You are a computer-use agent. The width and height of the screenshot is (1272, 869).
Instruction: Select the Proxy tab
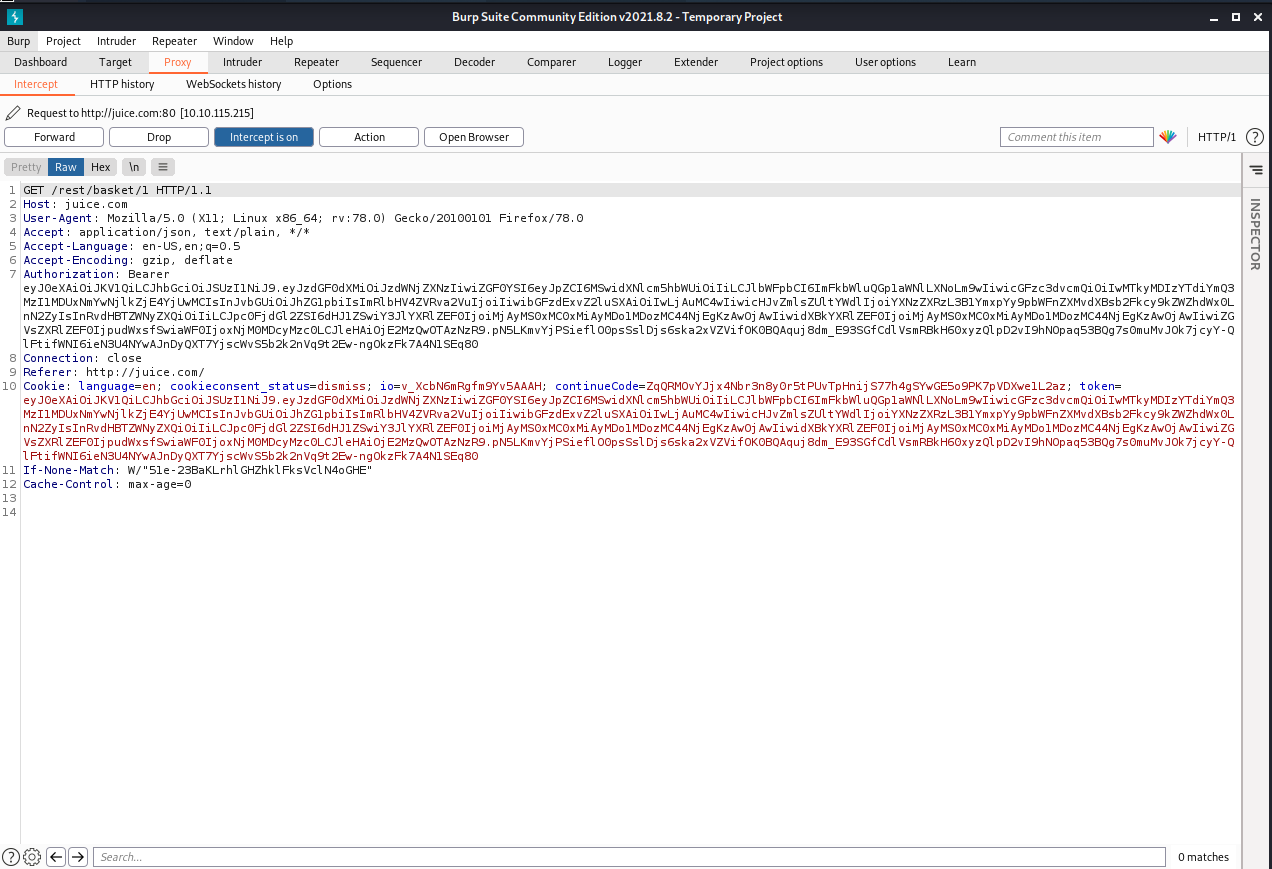coord(178,62)
